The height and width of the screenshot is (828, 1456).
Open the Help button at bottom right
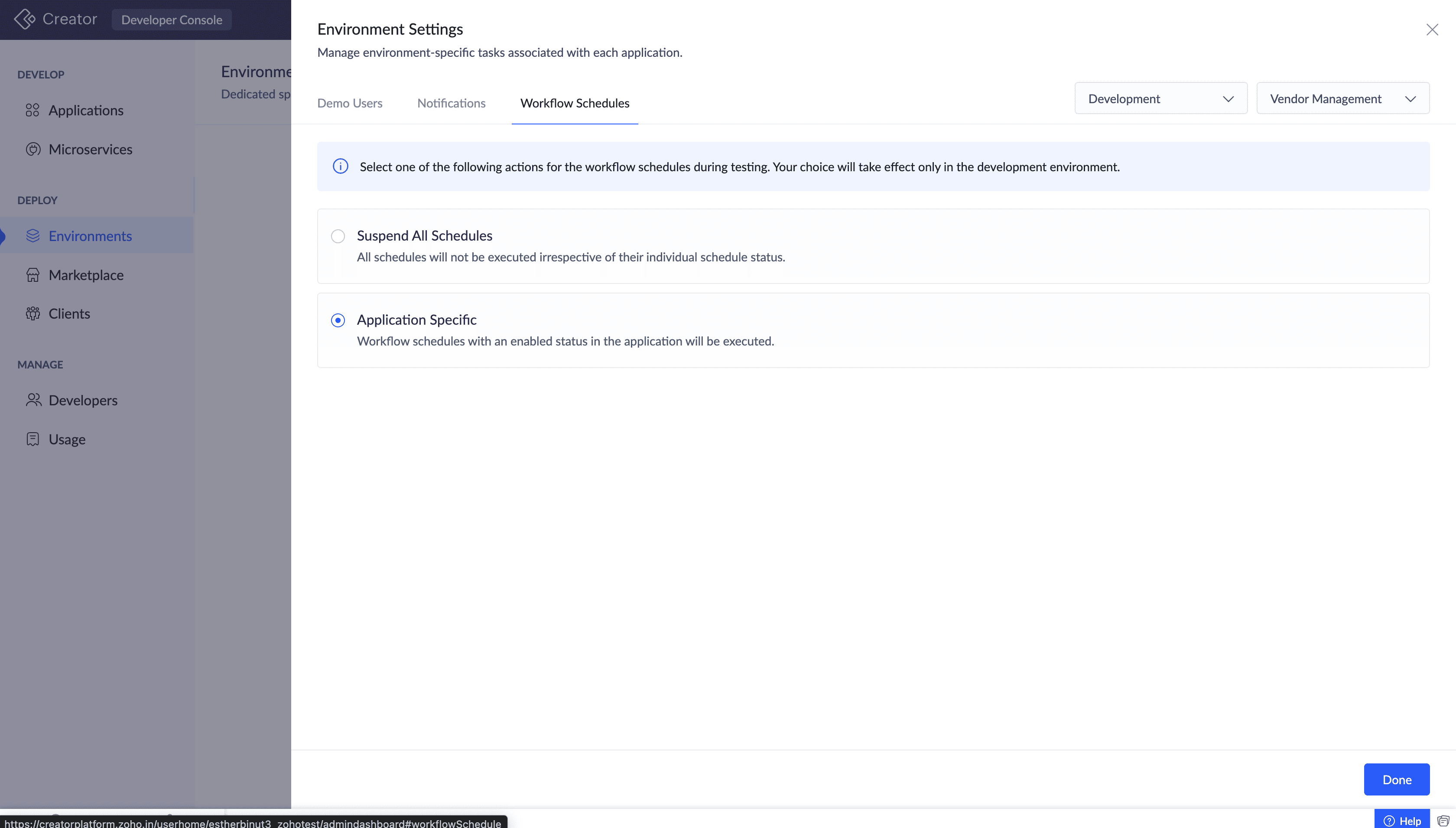click(1402, 820)
